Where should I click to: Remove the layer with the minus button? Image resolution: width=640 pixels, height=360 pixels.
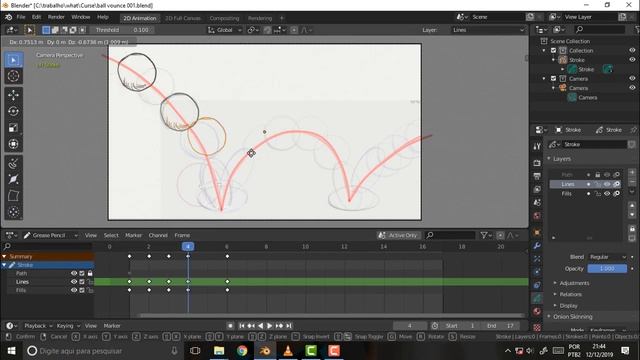pos(632,182)
